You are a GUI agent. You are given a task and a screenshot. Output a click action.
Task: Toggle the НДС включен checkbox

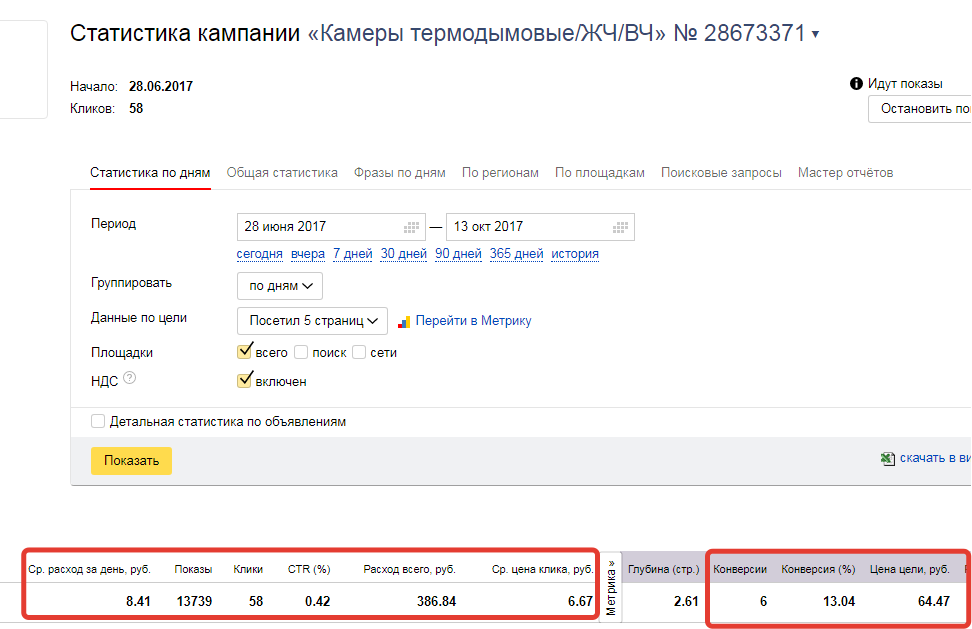(244, 380)
